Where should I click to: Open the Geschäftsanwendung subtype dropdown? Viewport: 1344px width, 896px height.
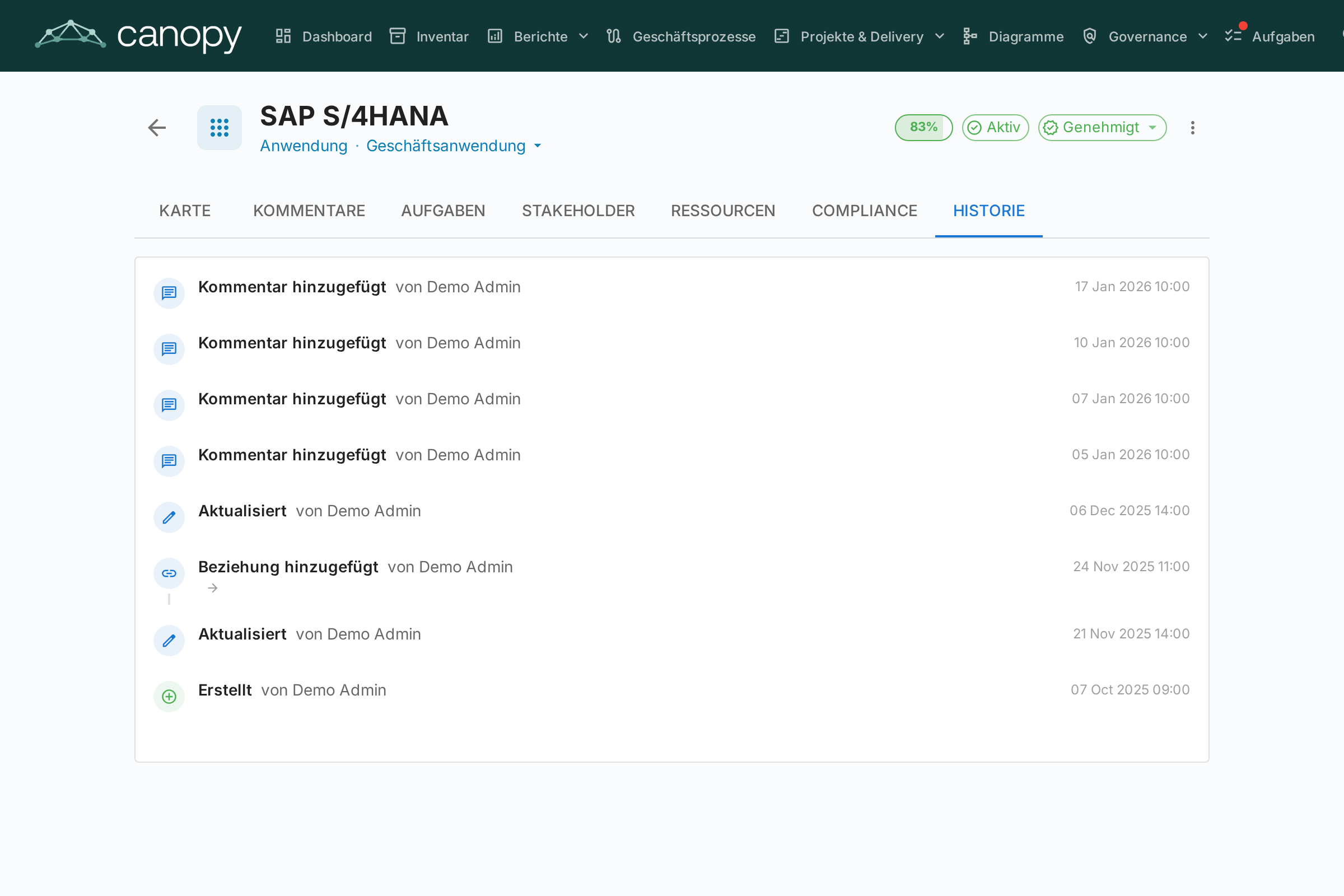[454, 146]
